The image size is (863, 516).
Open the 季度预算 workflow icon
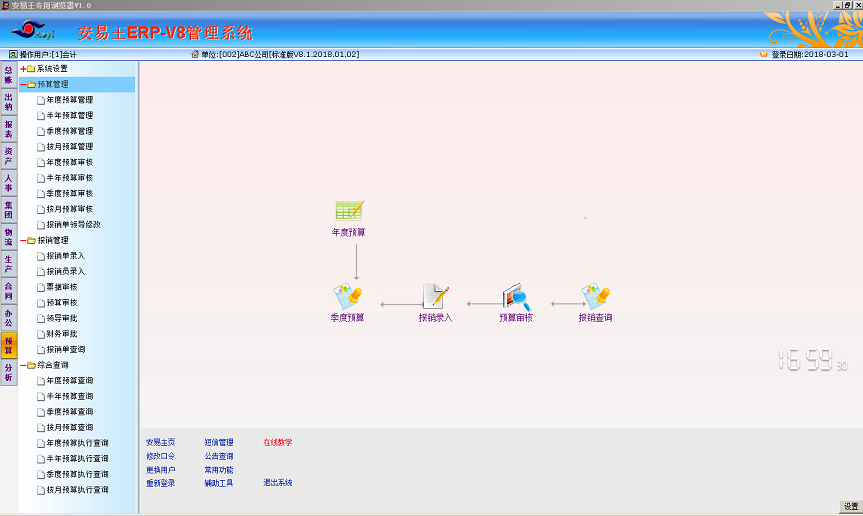[x=348, y=296]
